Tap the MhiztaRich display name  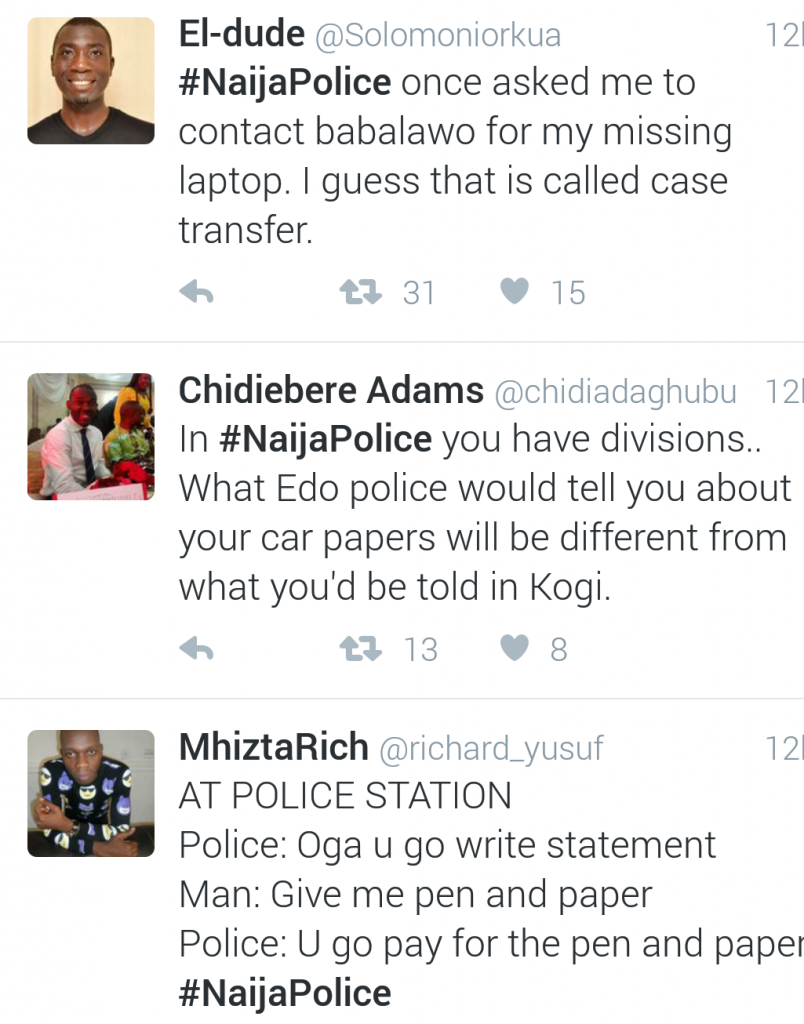(273, 747)
